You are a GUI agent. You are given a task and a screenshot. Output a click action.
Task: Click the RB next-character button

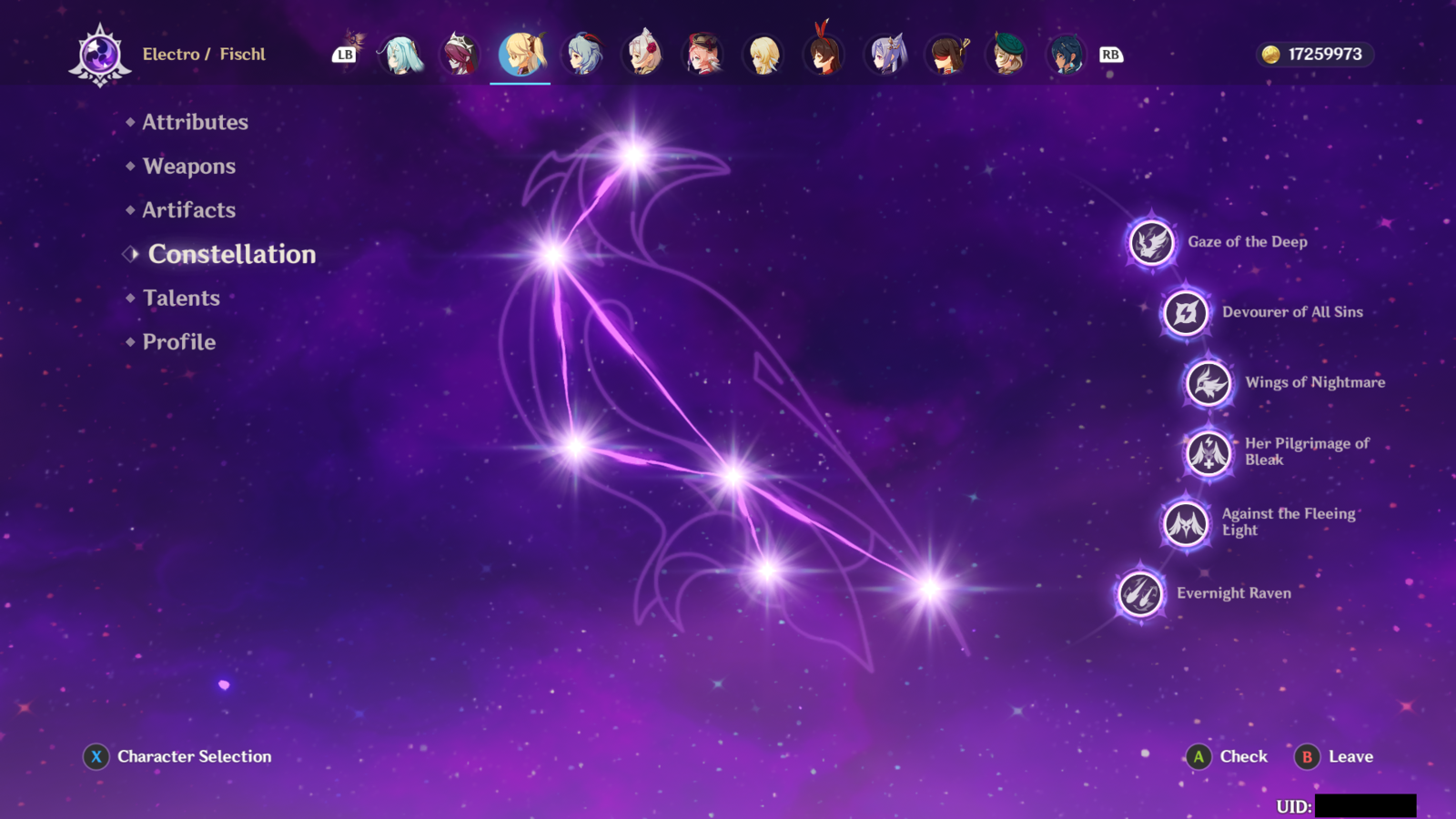point(1110,55)
